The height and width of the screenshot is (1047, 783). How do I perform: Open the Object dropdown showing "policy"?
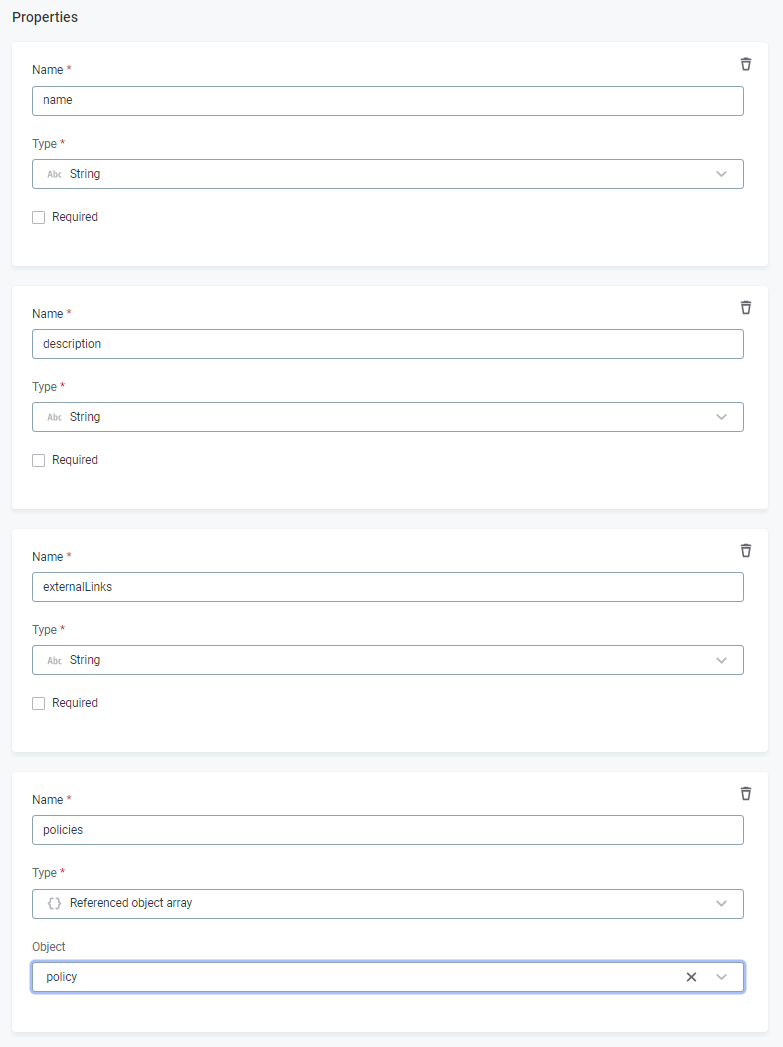coord(721,977)
